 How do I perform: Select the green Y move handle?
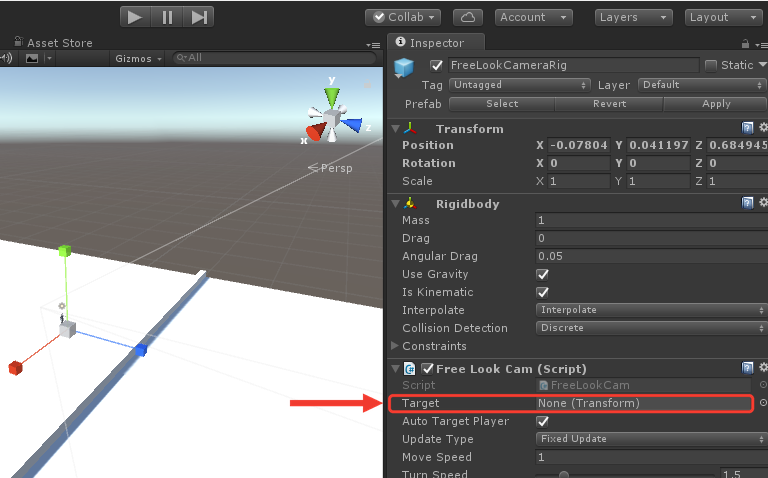65,251
